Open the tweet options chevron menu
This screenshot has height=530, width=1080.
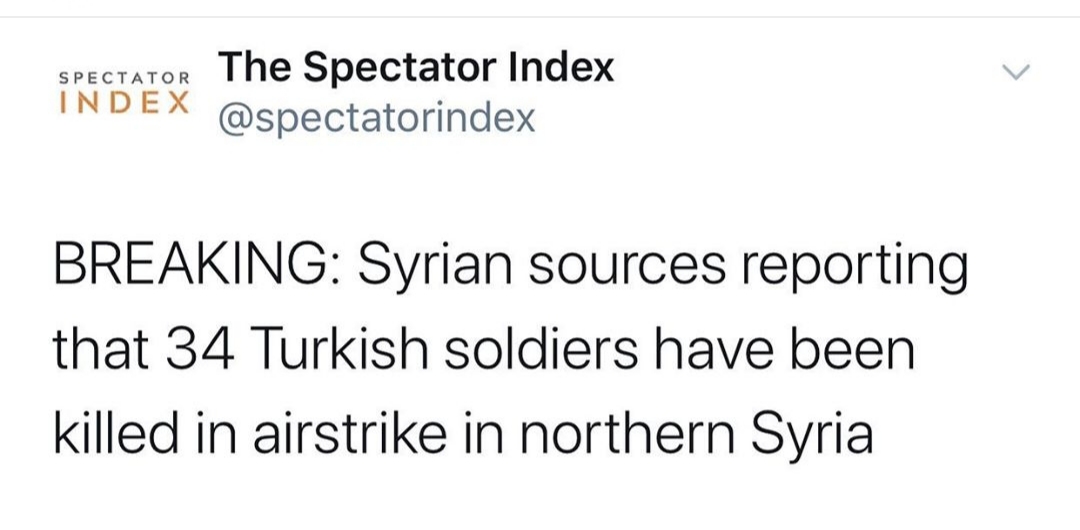[1017, 71]
